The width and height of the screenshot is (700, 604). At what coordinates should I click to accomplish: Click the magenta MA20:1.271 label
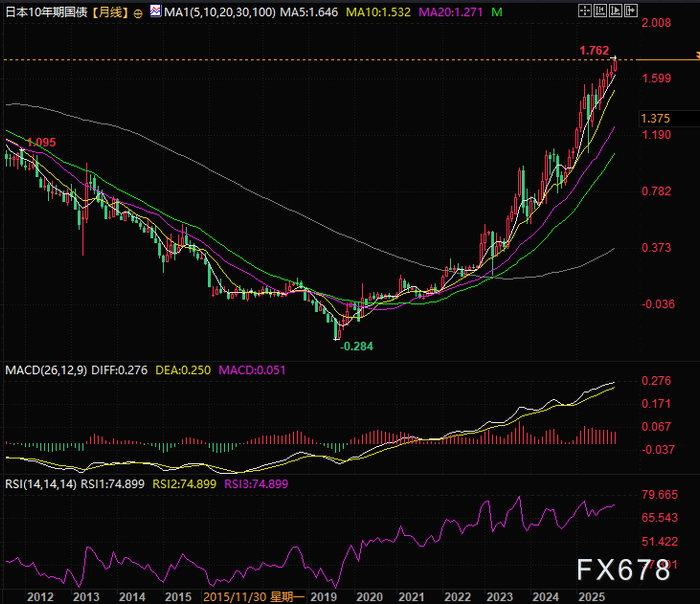click(450, 12)
